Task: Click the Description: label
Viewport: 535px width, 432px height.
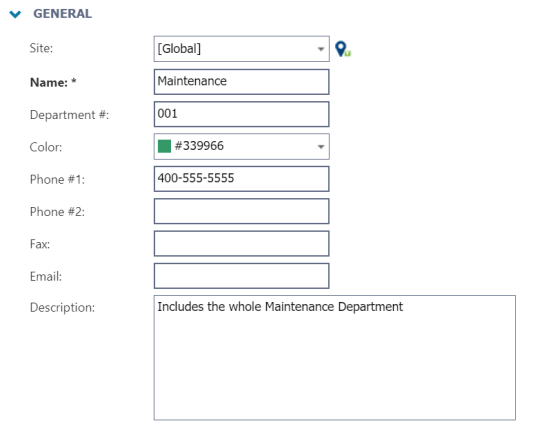Action: point(62,307)
